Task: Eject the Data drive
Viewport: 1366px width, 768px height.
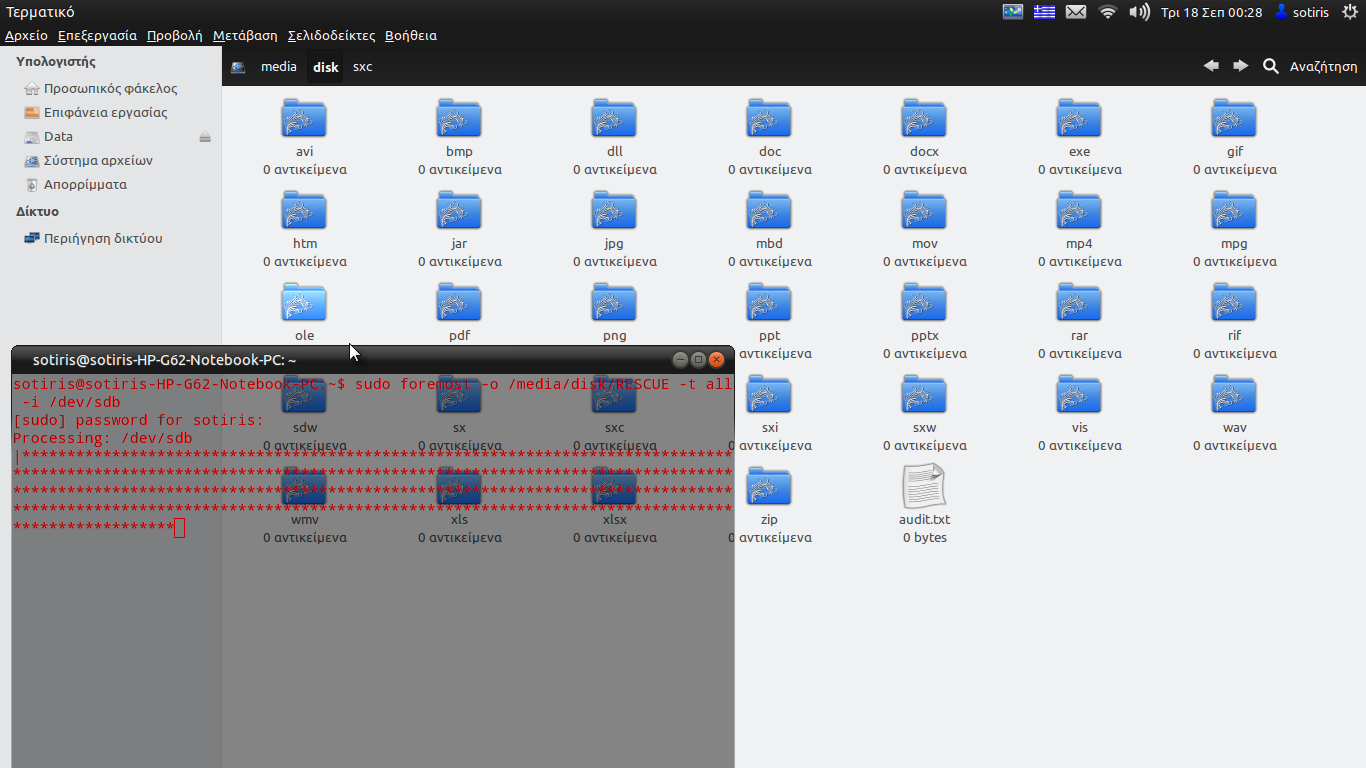Action: click(x=205, y=137)
